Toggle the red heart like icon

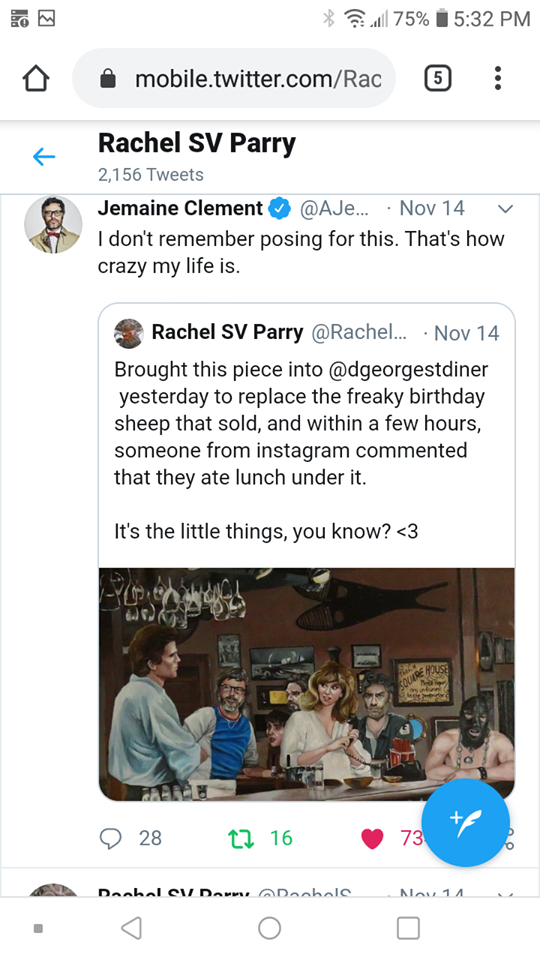click(372, 838)
